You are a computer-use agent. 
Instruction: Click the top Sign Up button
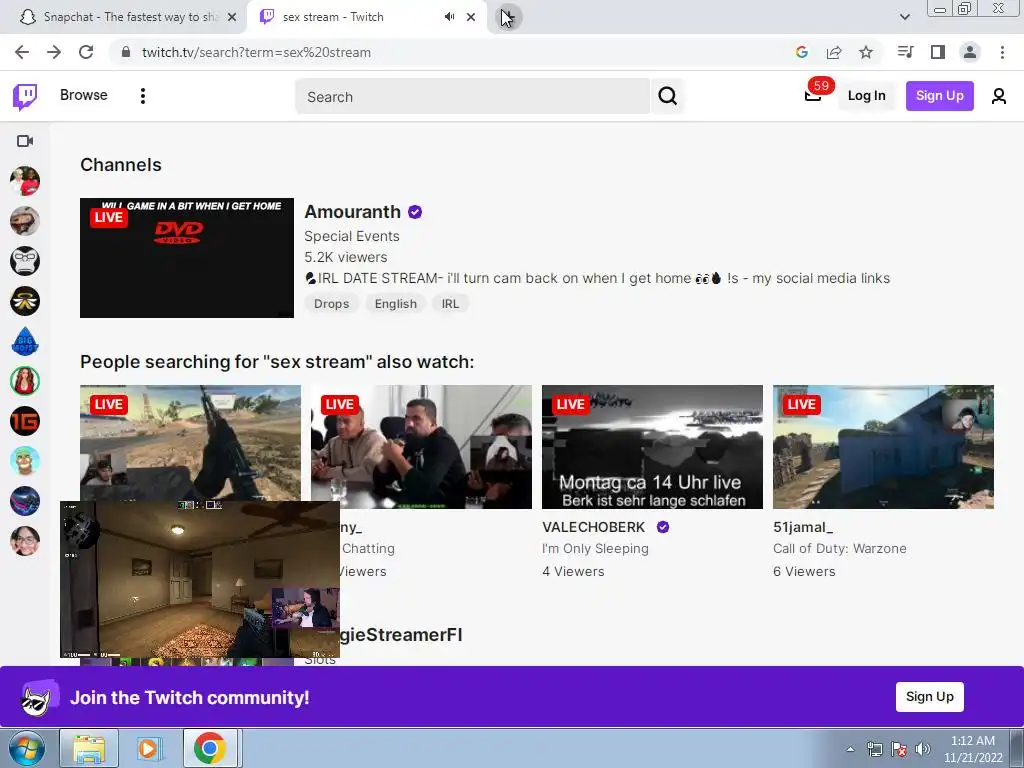point(939,96)
